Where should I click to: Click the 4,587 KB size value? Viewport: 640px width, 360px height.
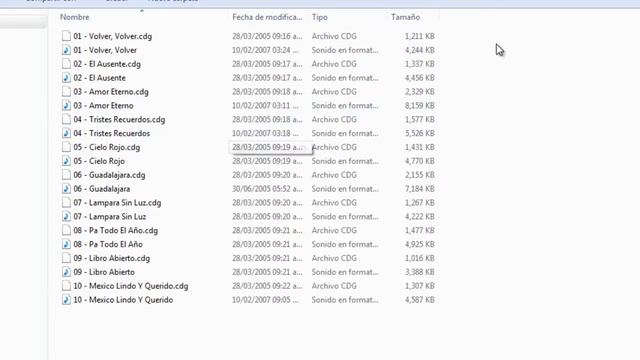(x=419, y=300)
